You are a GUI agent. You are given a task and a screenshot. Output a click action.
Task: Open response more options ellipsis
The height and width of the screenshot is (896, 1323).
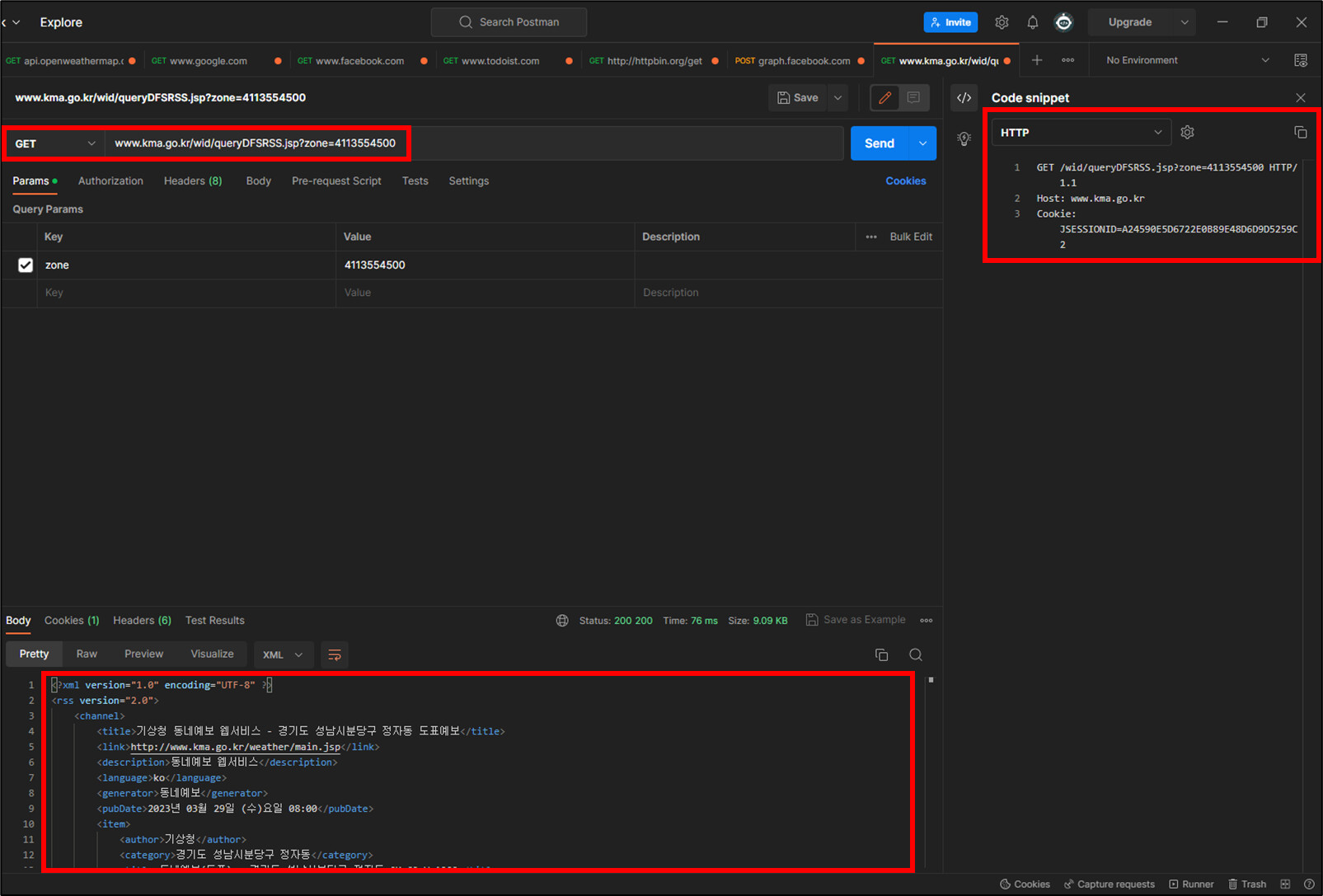tap(927, 621)
